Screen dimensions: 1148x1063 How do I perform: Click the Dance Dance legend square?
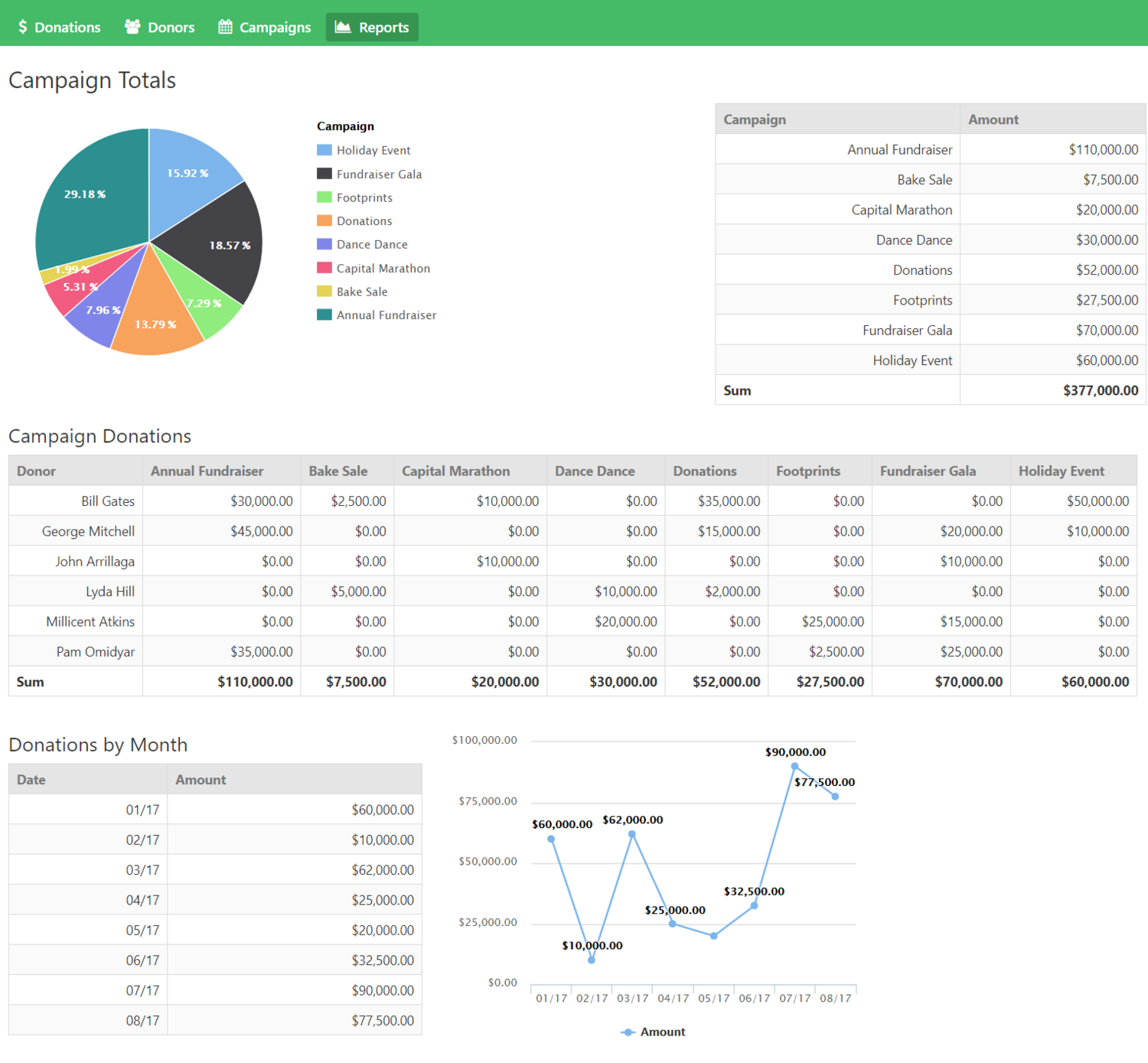click(x=323, y=244)
